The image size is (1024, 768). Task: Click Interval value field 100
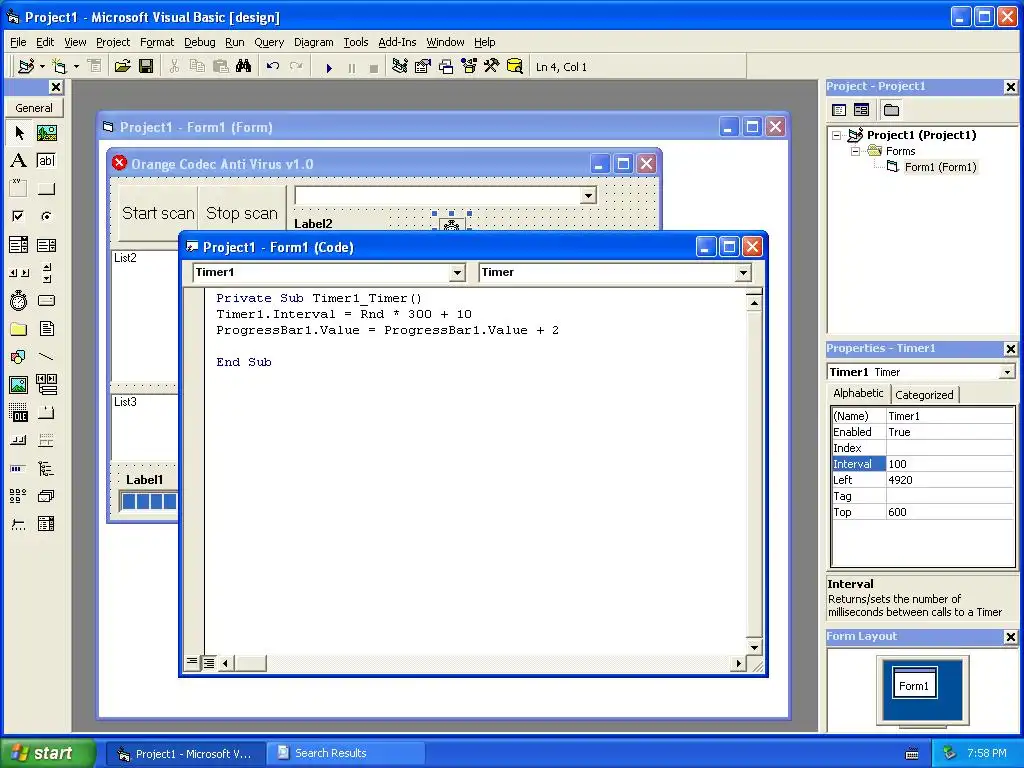[x=950, y=464]
